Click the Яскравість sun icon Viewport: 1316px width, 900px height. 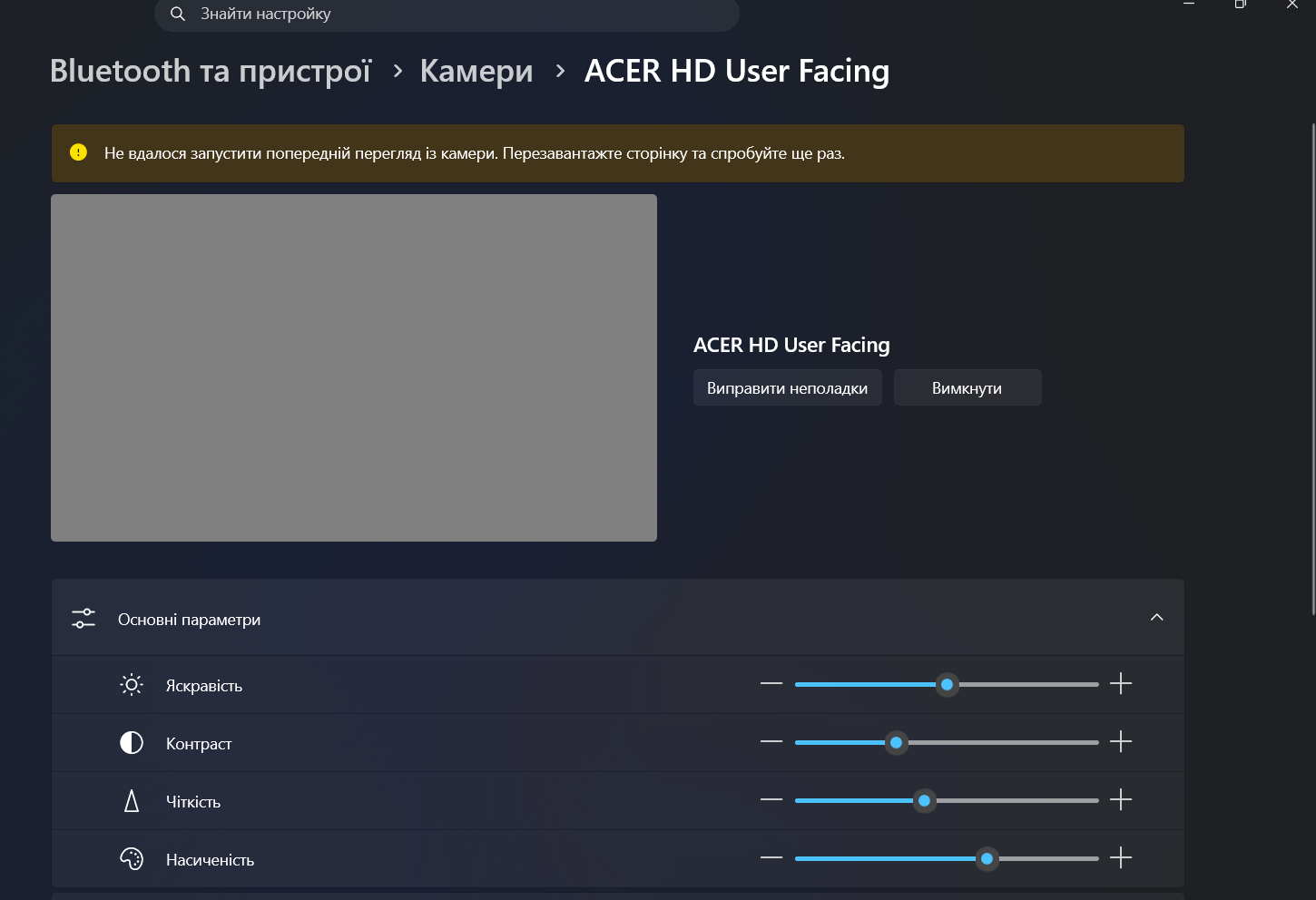(x=132, y=685)
